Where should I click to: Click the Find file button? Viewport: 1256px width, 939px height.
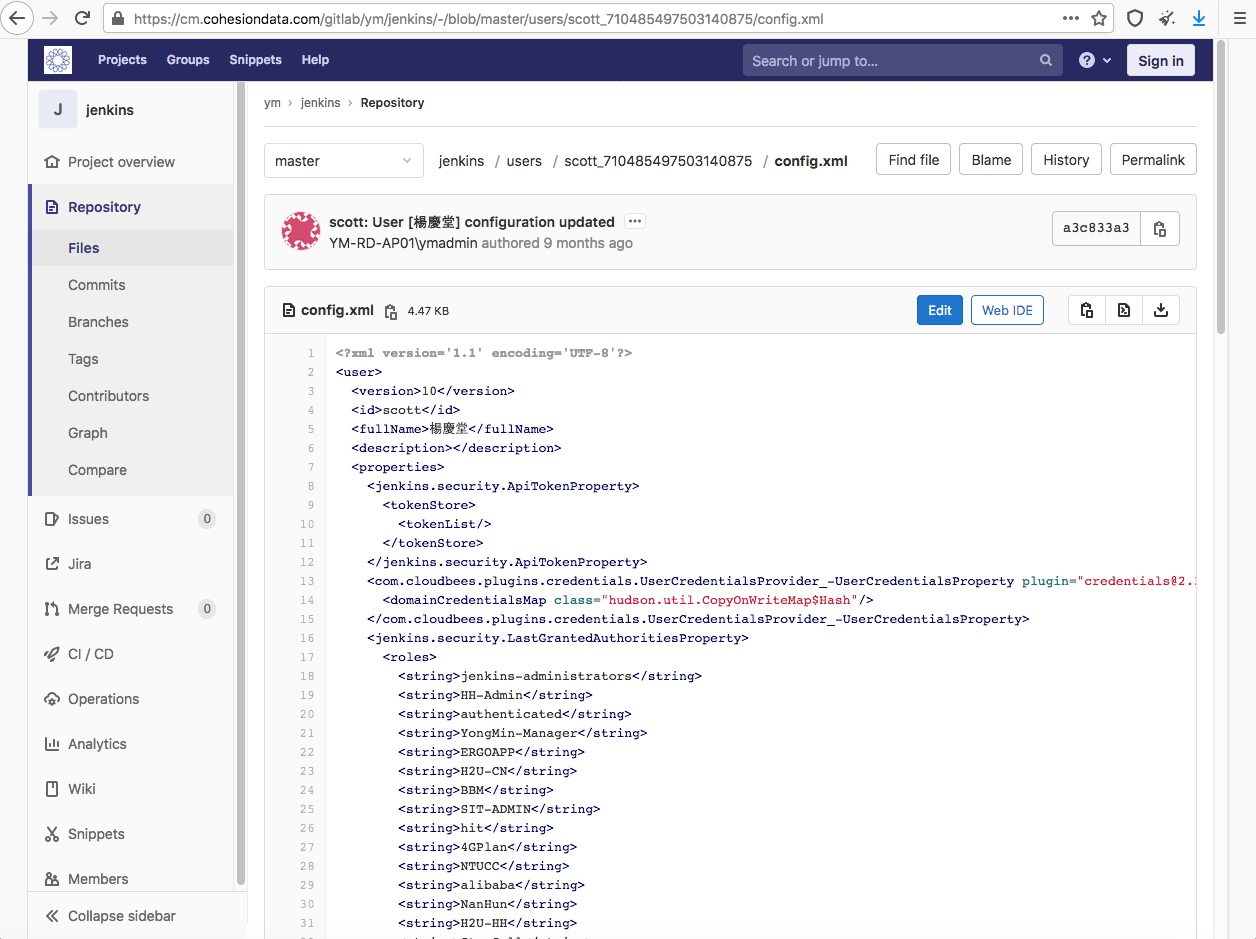913,160
